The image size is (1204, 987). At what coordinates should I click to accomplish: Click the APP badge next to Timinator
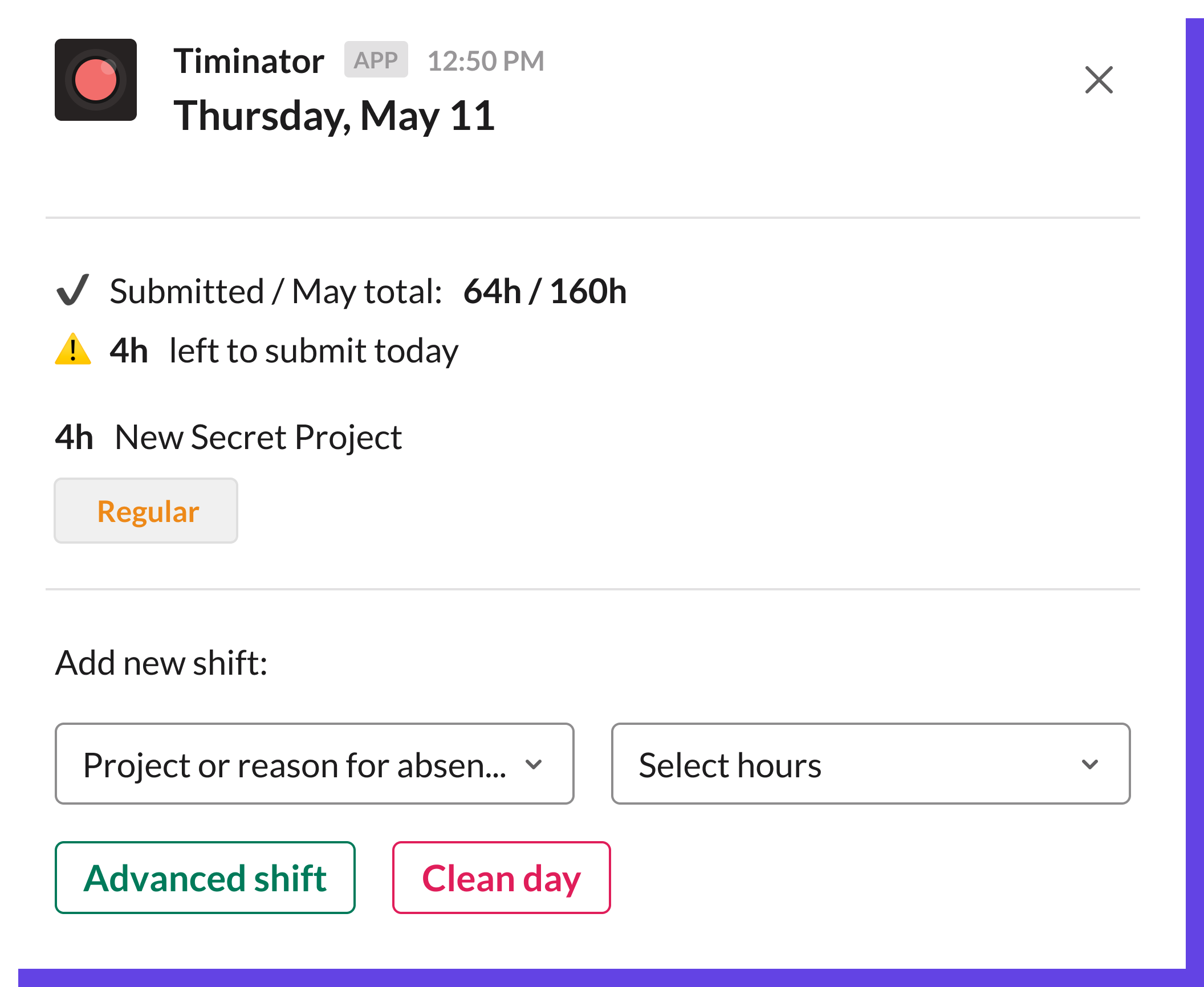coord(376,60)
